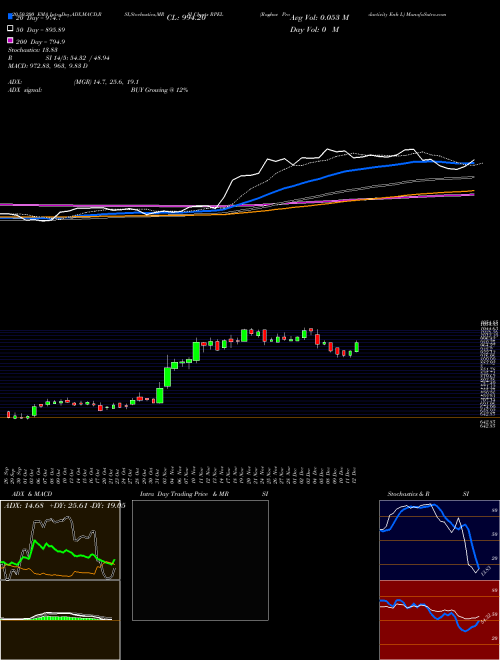Viewport: 500px width, 660px height.
Task: Click the 'Stochastics: 13.83' reading
Action: tap(33, 50)
